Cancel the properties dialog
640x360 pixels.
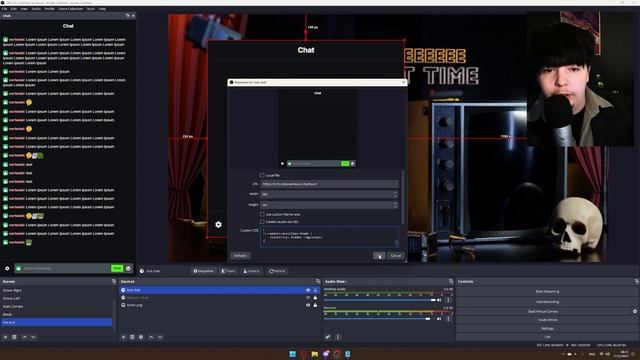(396, 256)
